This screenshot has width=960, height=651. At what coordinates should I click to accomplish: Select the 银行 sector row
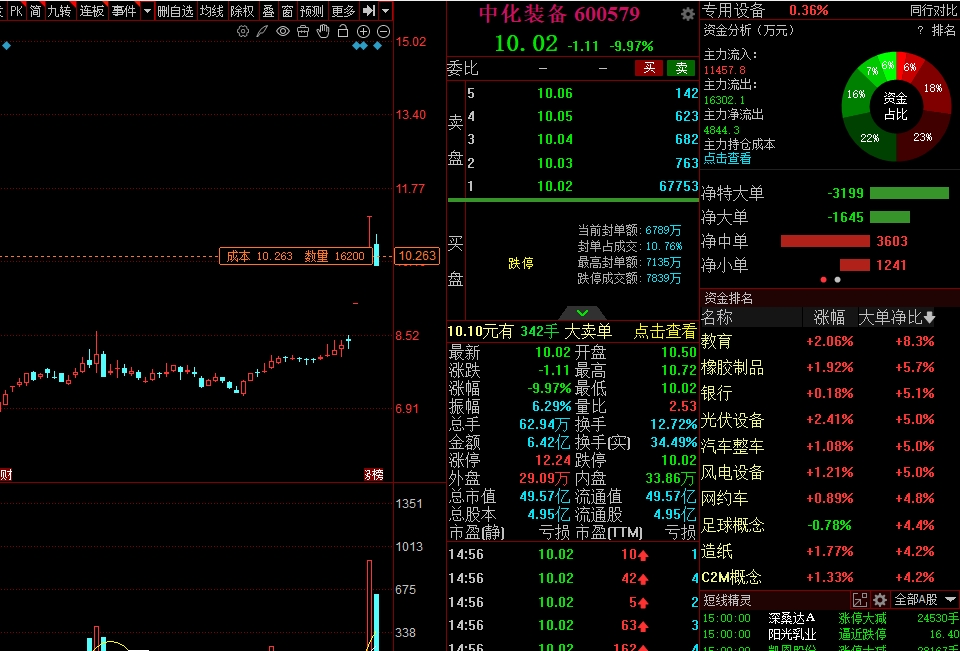click(830, 393)
